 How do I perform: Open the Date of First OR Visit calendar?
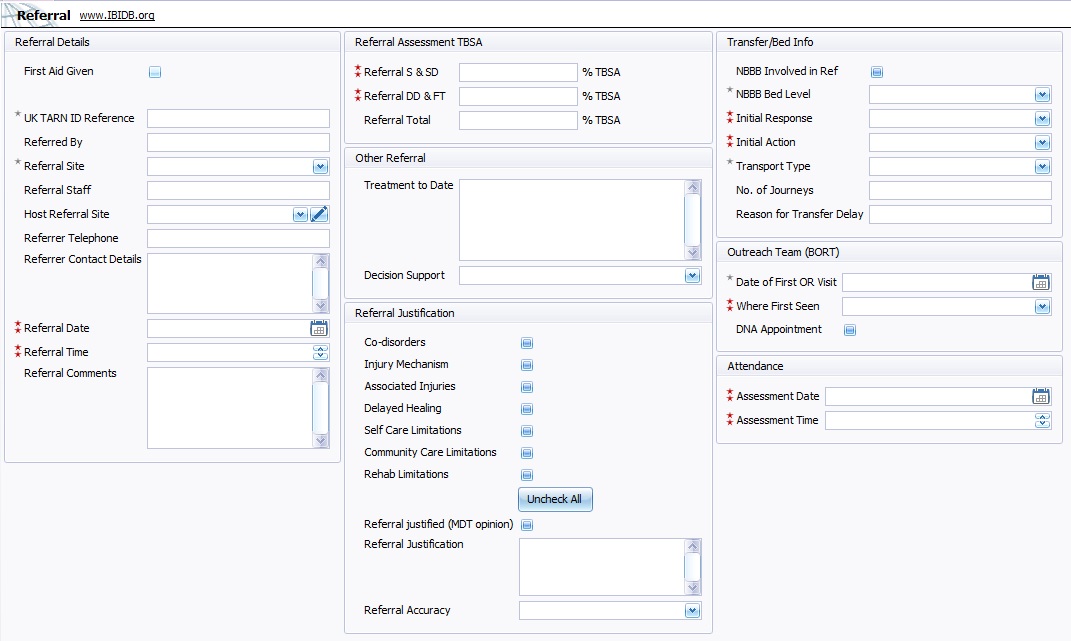tap(1041, 282)
